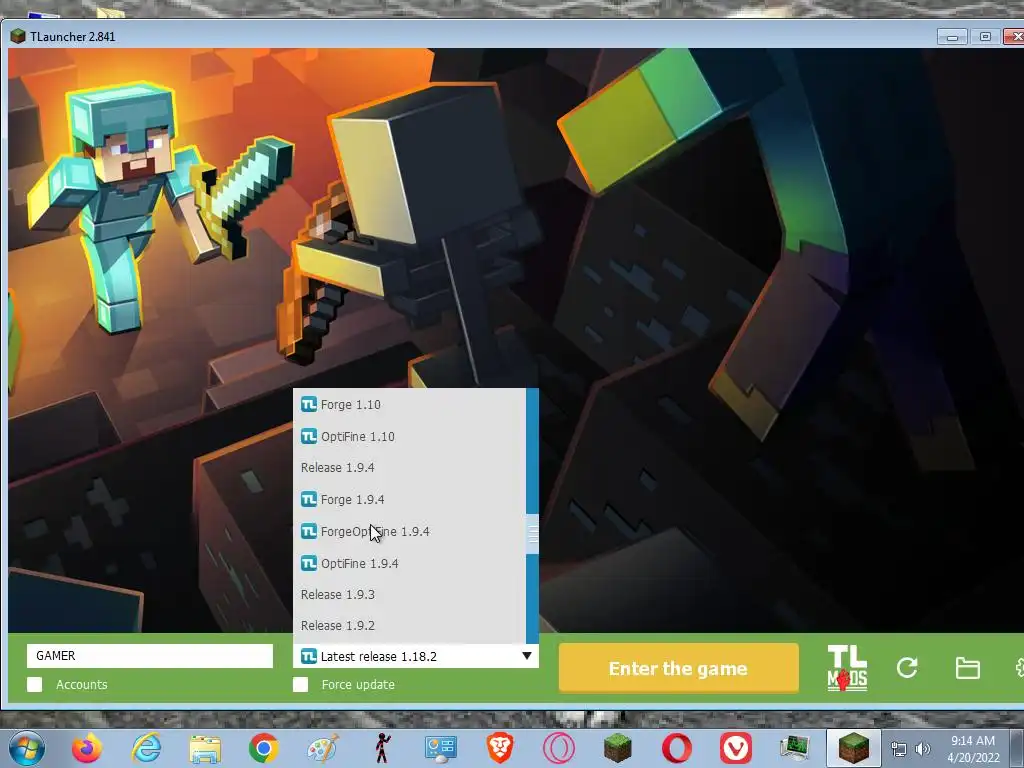Open the stick figure app in taskbar
This screenshot has width=1024, height=768.
382,748
